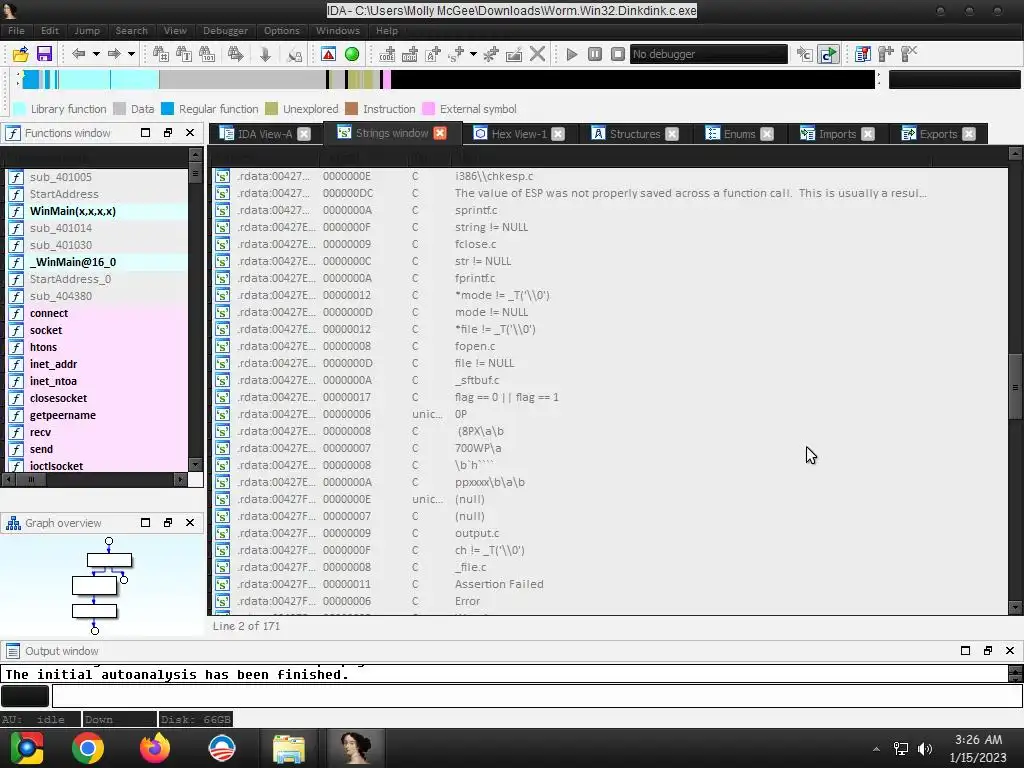The height and width of the screenshot is (768, 1024).
Task: Click the step-into C source icon
Action: click(805, 54)
